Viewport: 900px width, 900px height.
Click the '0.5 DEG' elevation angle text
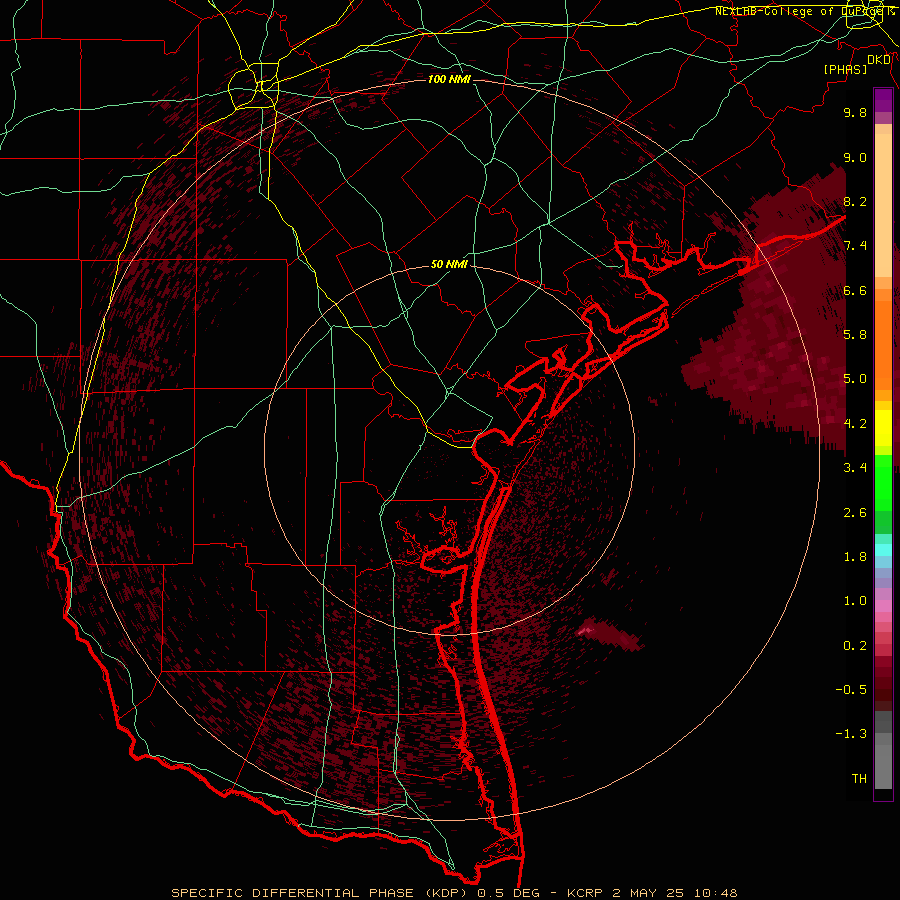(x=509, y=893)
